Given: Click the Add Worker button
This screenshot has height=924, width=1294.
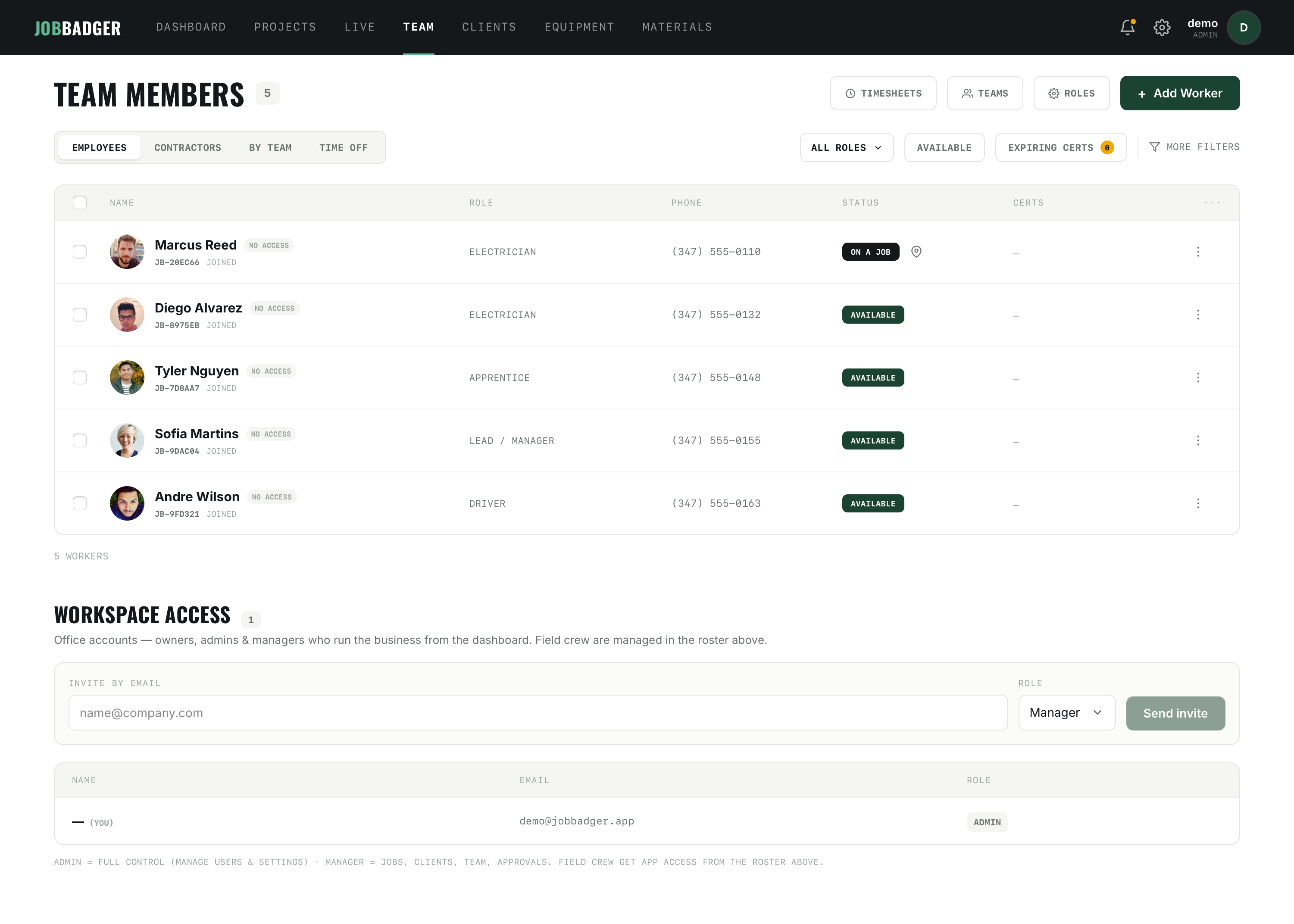Looking at the screenshot, I should [x=1180, y=94].
